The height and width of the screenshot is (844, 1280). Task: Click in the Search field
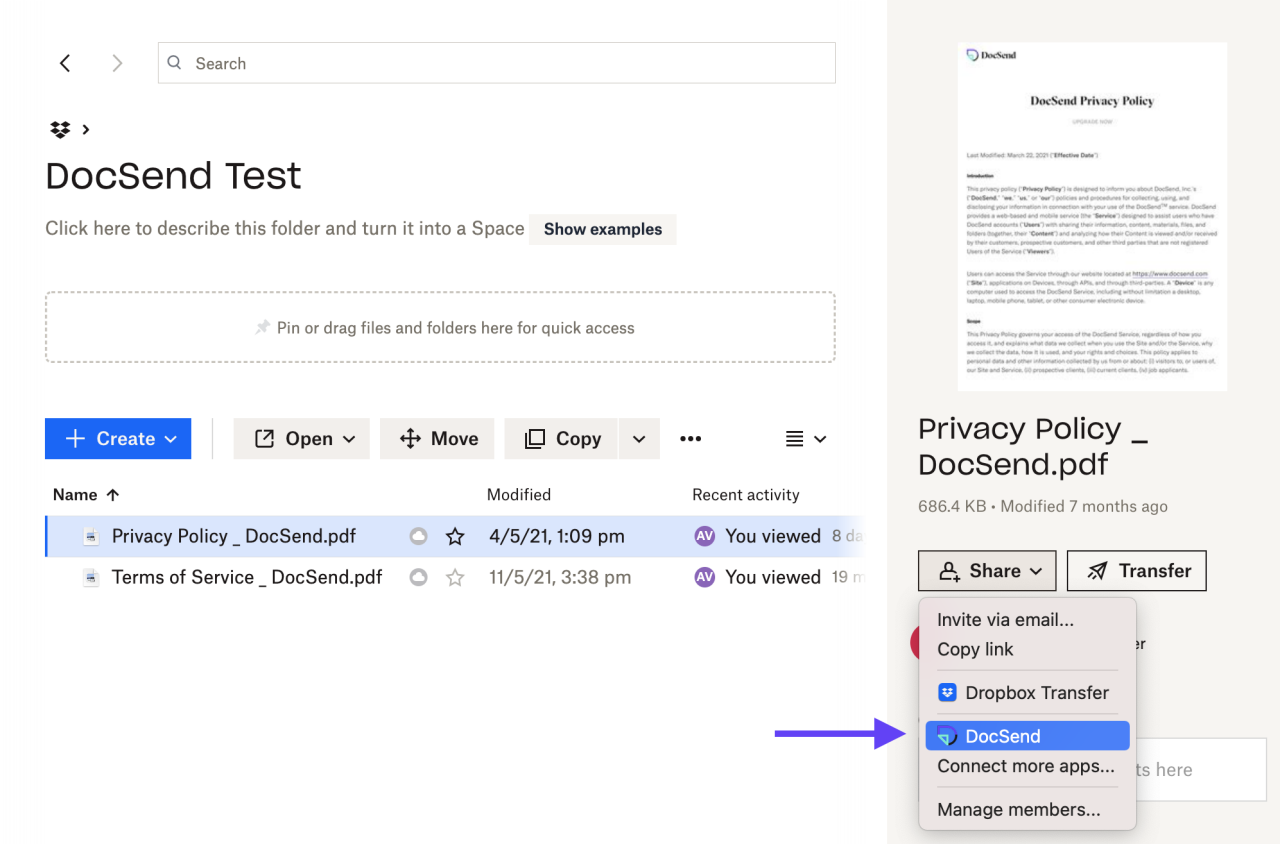click(497, 63)
